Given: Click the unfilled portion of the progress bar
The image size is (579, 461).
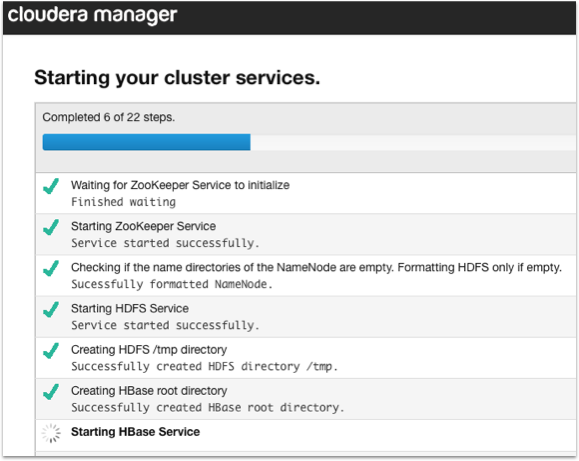Looking at the screenshot, I should pos(413,142).
